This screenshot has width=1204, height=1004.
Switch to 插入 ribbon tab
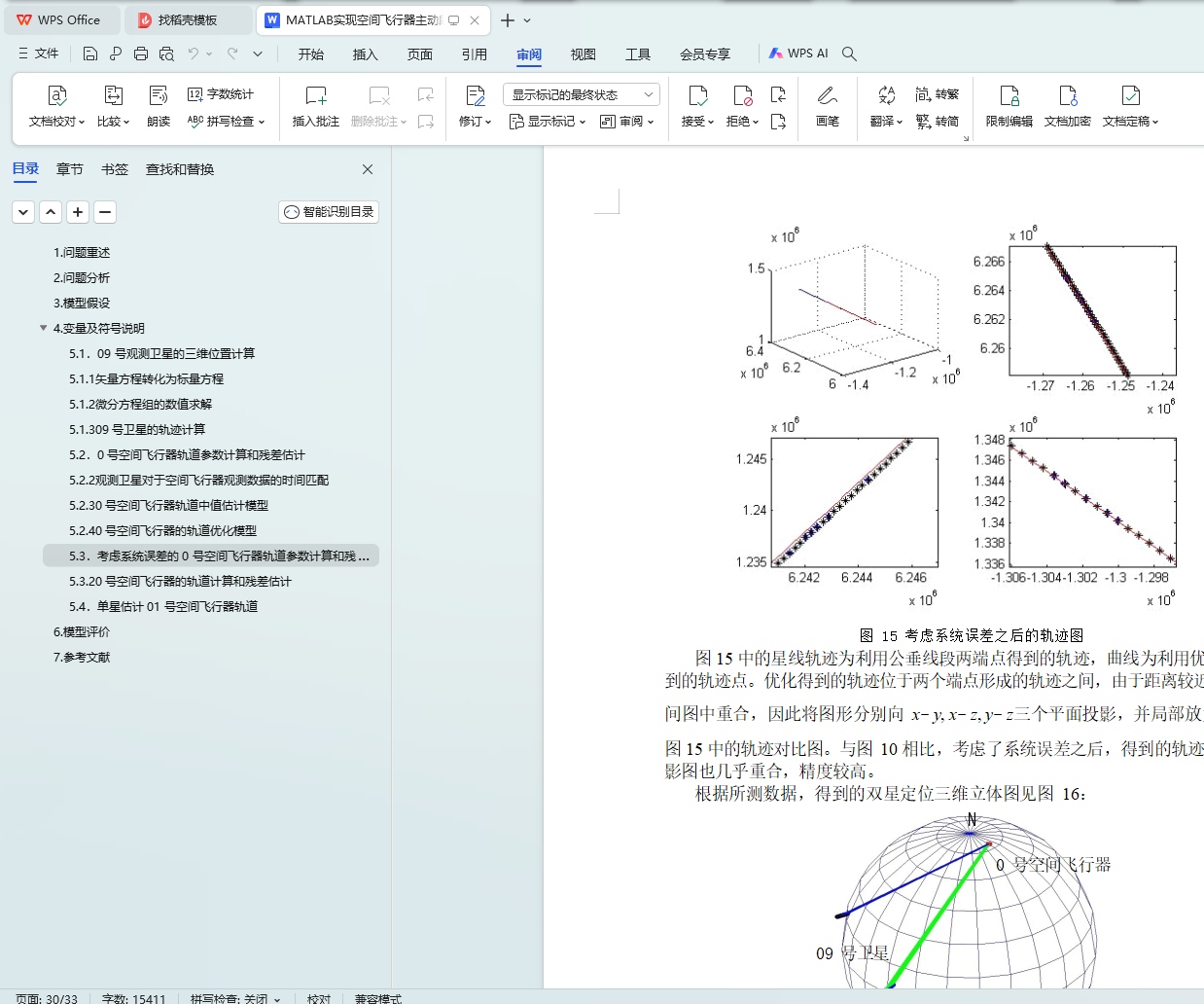tap(366, 54)
